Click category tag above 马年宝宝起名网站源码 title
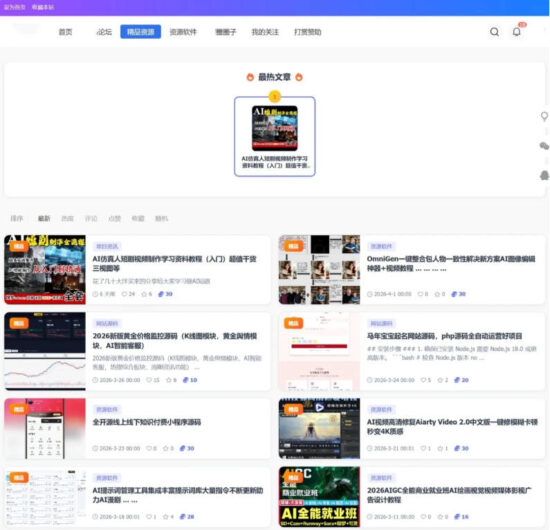The width and height of the screenshot is (550, 530). coord(381,323)
